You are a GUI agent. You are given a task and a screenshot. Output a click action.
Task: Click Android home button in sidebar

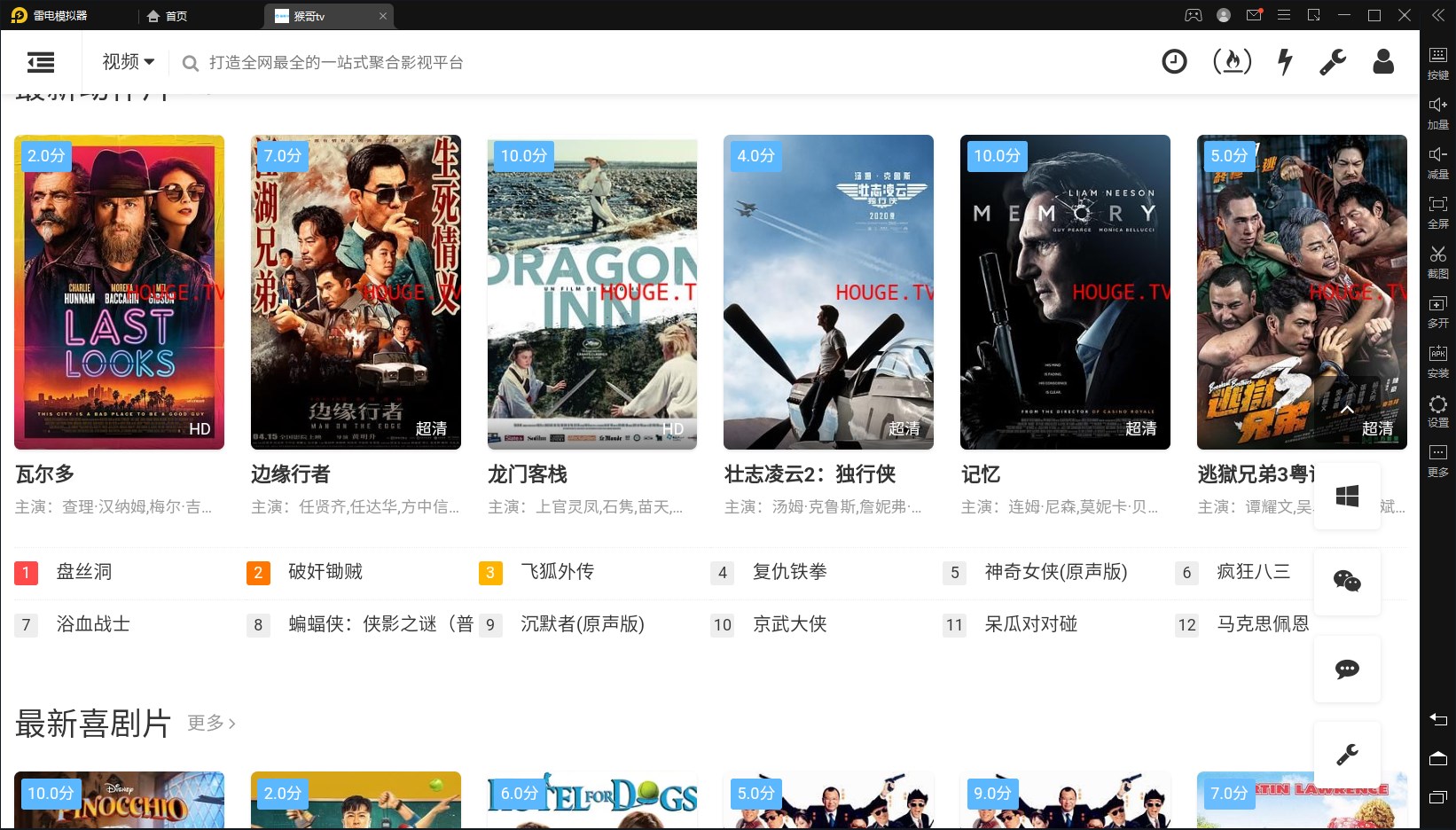click(1438, 758)
